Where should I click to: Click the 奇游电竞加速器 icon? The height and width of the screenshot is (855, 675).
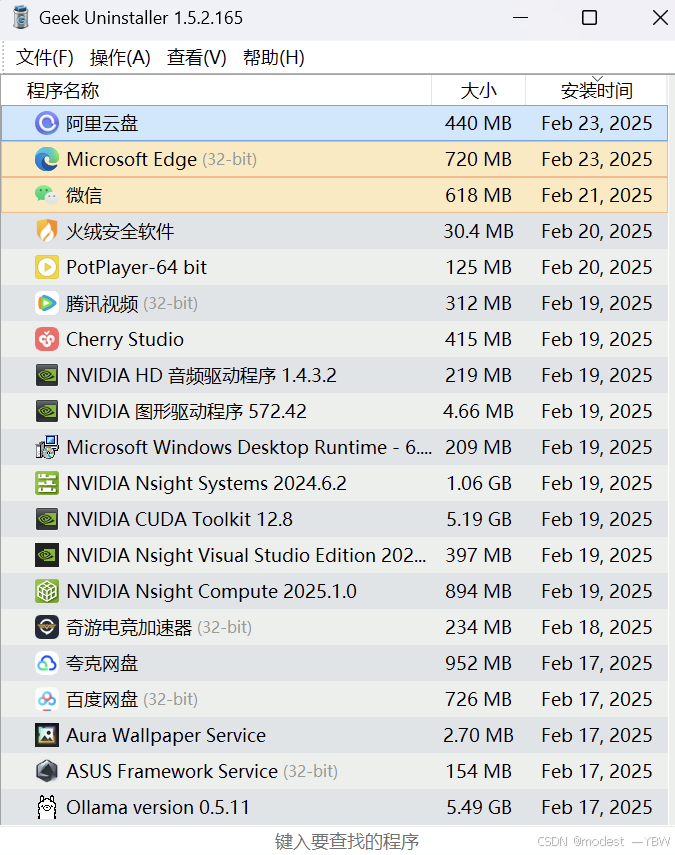pos(47,627)
